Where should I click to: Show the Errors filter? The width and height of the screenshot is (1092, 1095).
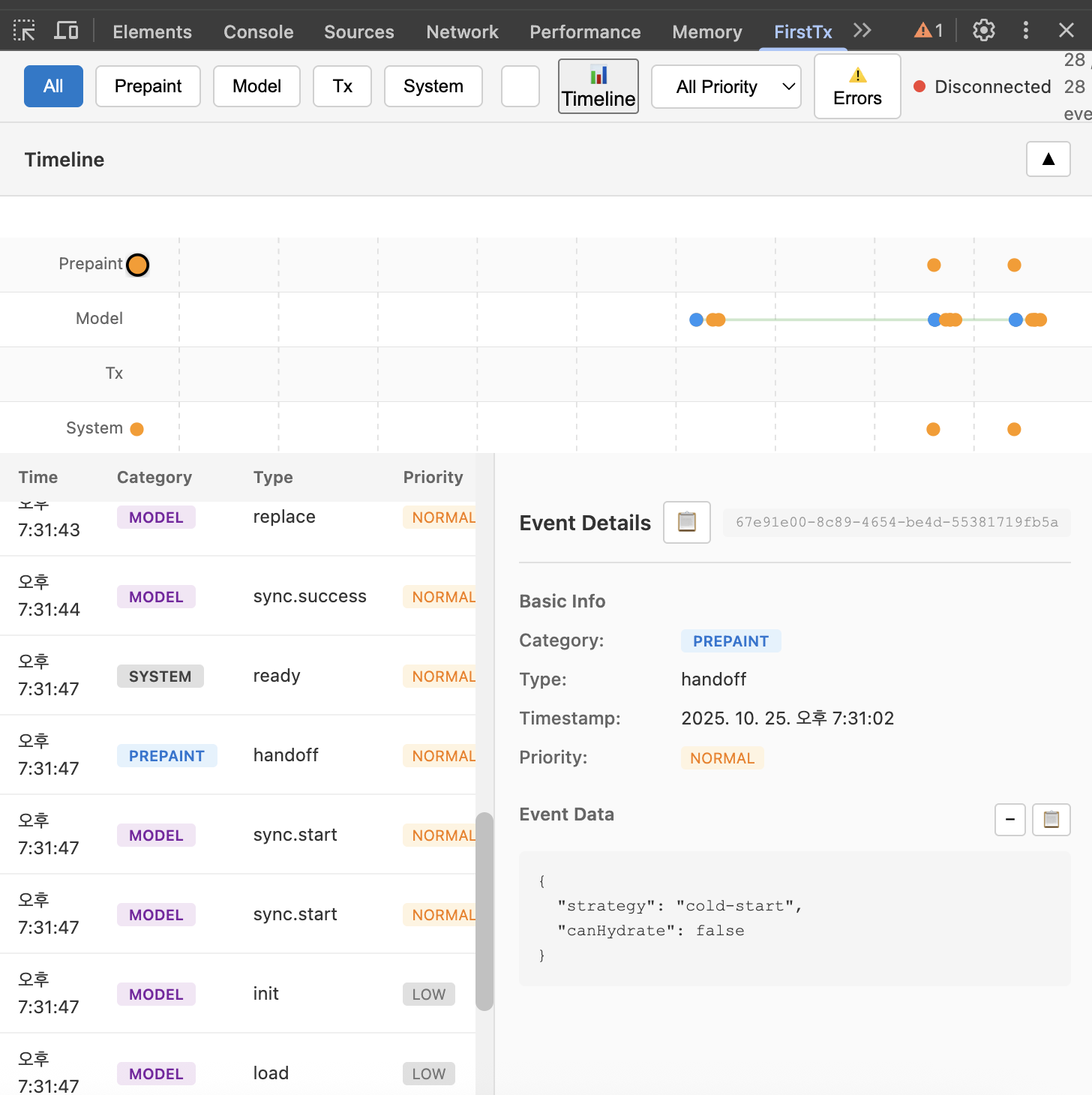click(857, 86)
